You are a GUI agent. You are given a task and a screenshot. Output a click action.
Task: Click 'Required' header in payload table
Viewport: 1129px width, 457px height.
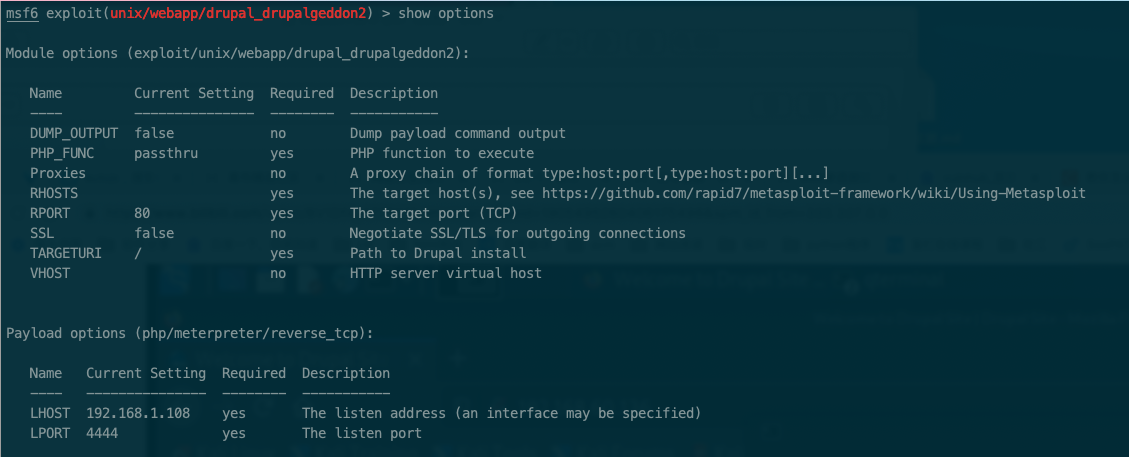(253, 374)
